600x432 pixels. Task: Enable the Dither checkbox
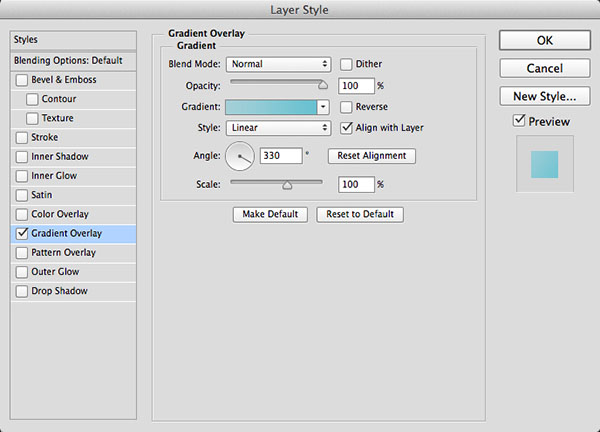point(347,64)
